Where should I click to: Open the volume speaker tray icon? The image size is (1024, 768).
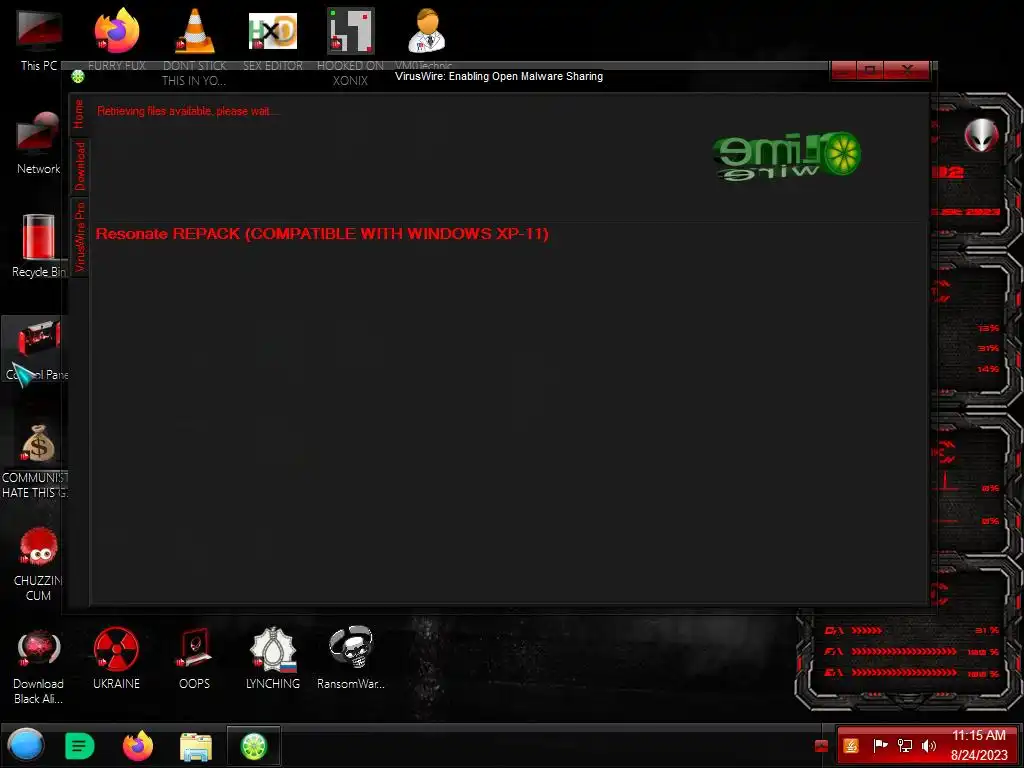point(928,745)
